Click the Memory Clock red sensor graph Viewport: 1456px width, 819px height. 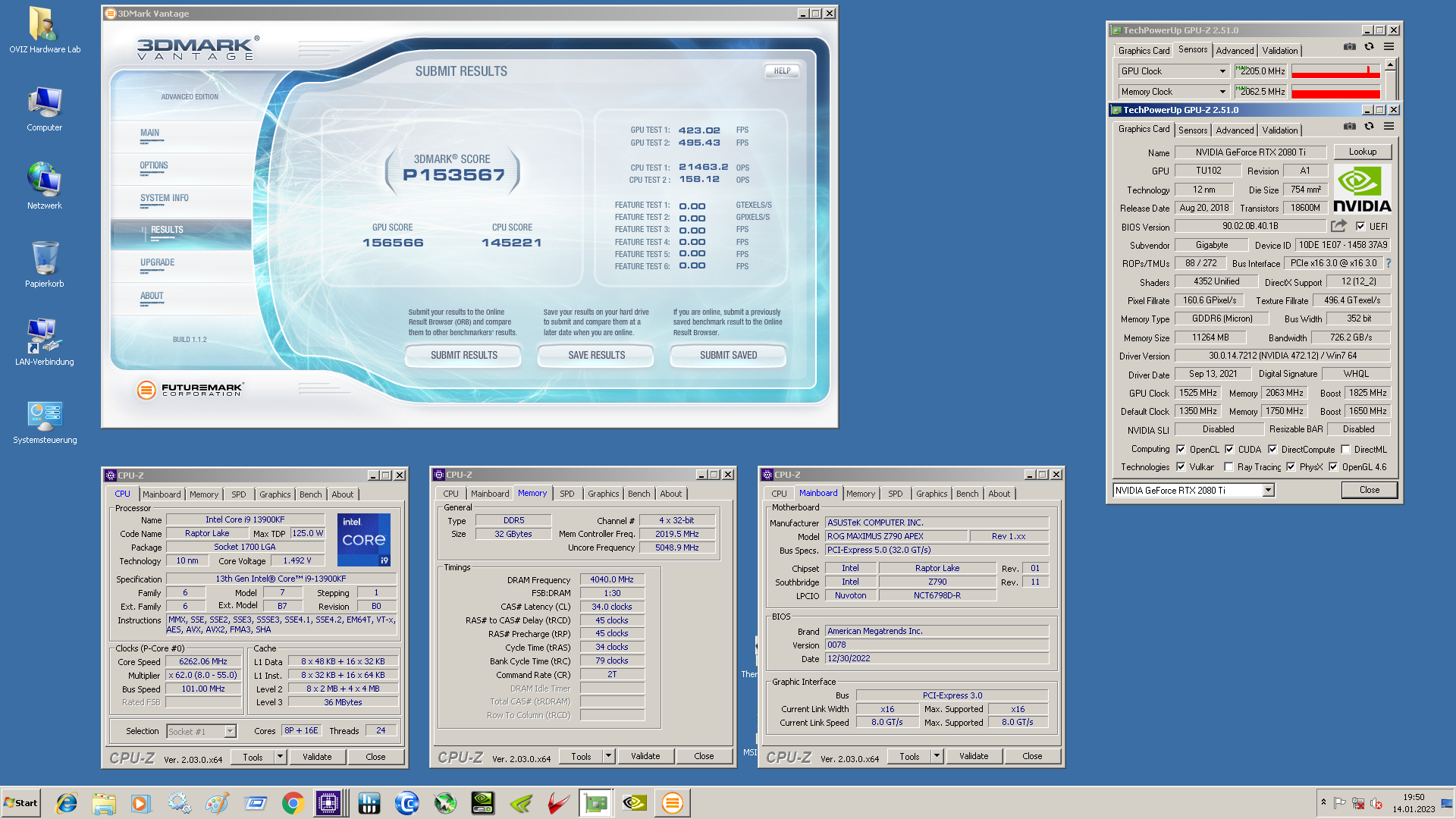1335,92
